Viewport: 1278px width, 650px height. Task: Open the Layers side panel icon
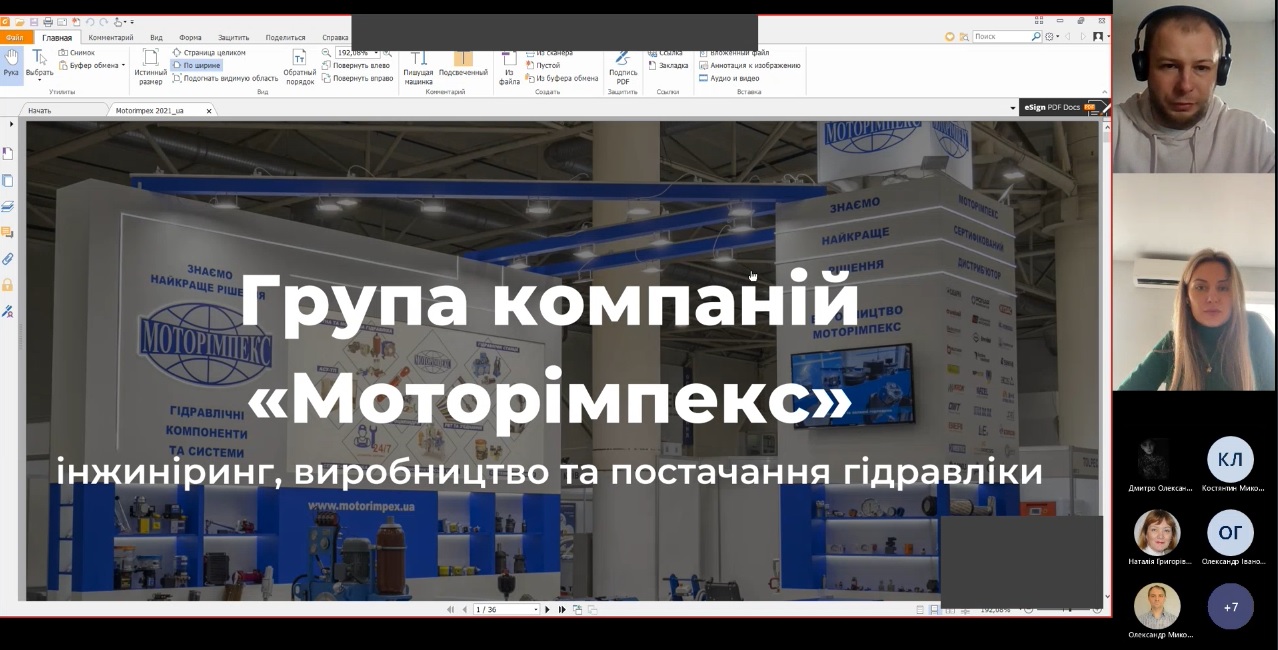[8, 207]
